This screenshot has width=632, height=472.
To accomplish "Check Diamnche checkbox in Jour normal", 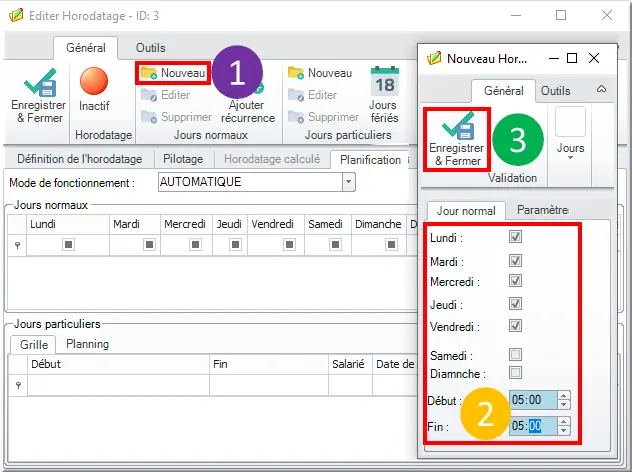I will (x=515, y=372).
